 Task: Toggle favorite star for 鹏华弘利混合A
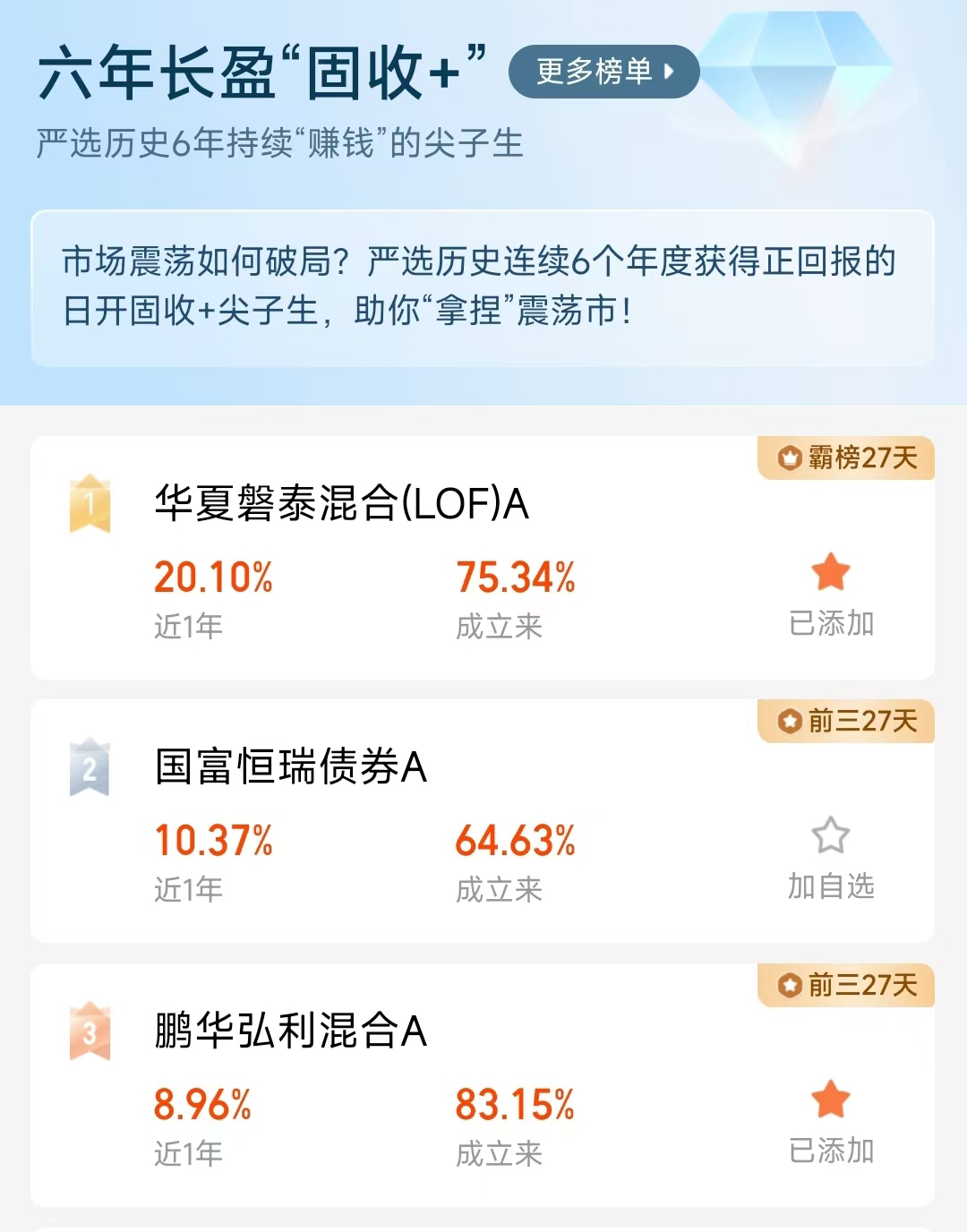pyautogui.click(x=830, y=1099)
